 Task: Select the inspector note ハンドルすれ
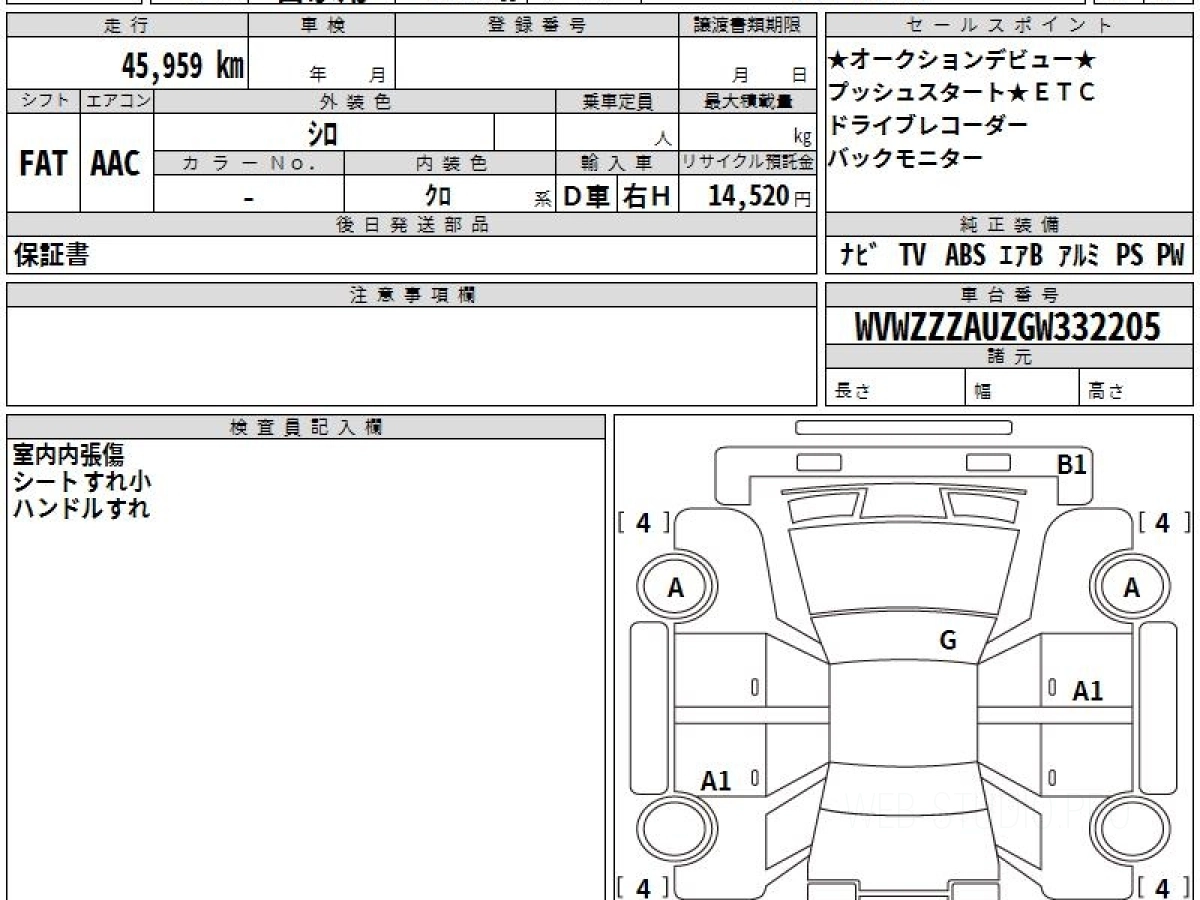[81, 508]
